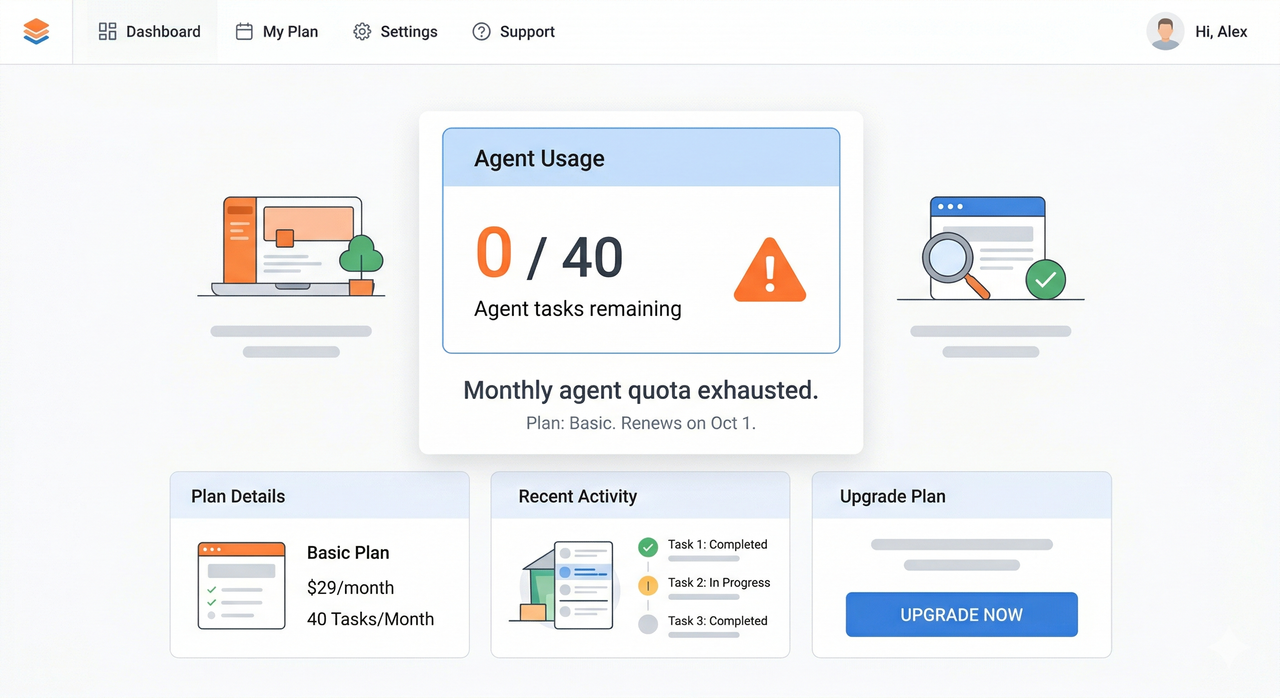
Task: Click the Agent Usage card header
Action: (641, 158)
